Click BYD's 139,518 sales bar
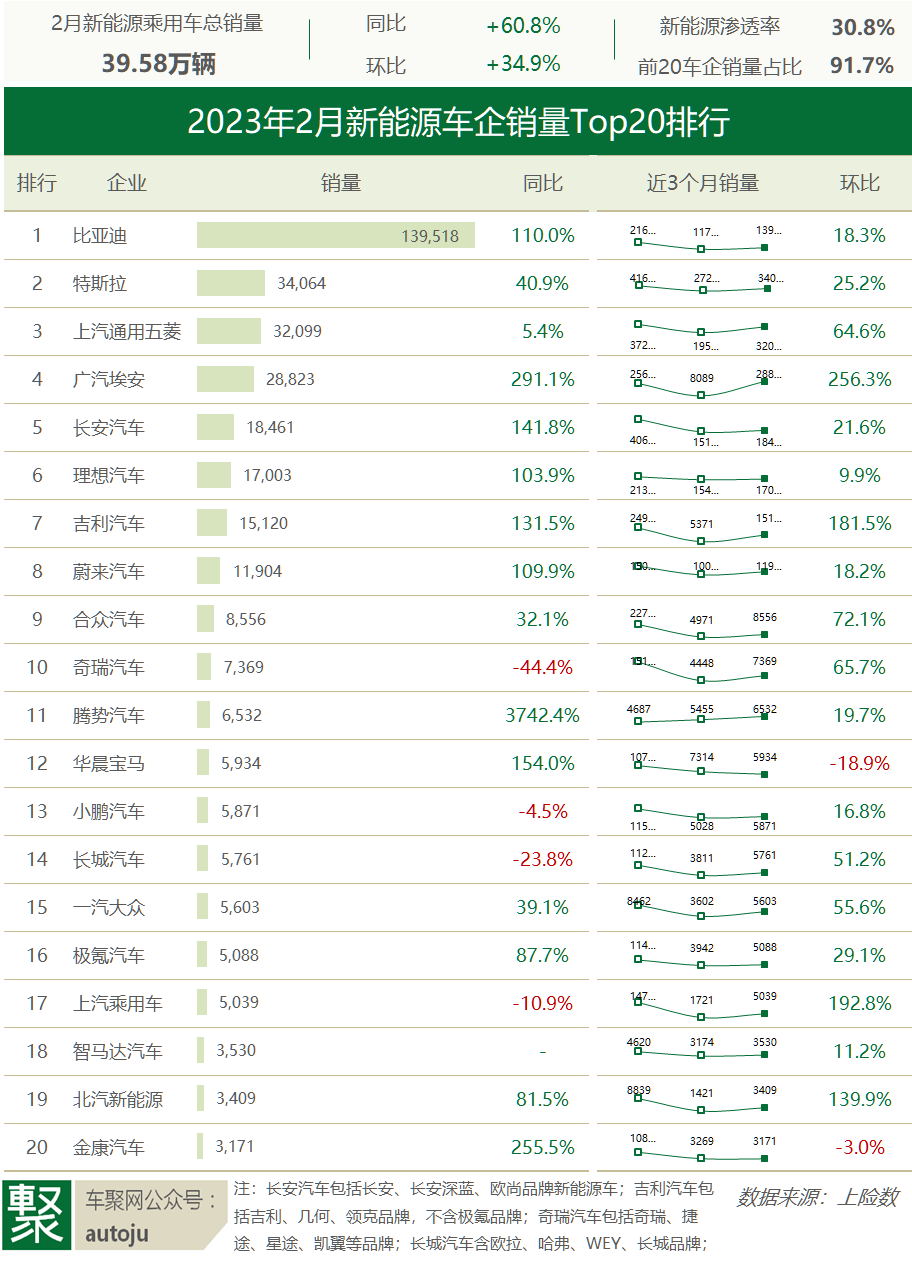 (335, 236)
